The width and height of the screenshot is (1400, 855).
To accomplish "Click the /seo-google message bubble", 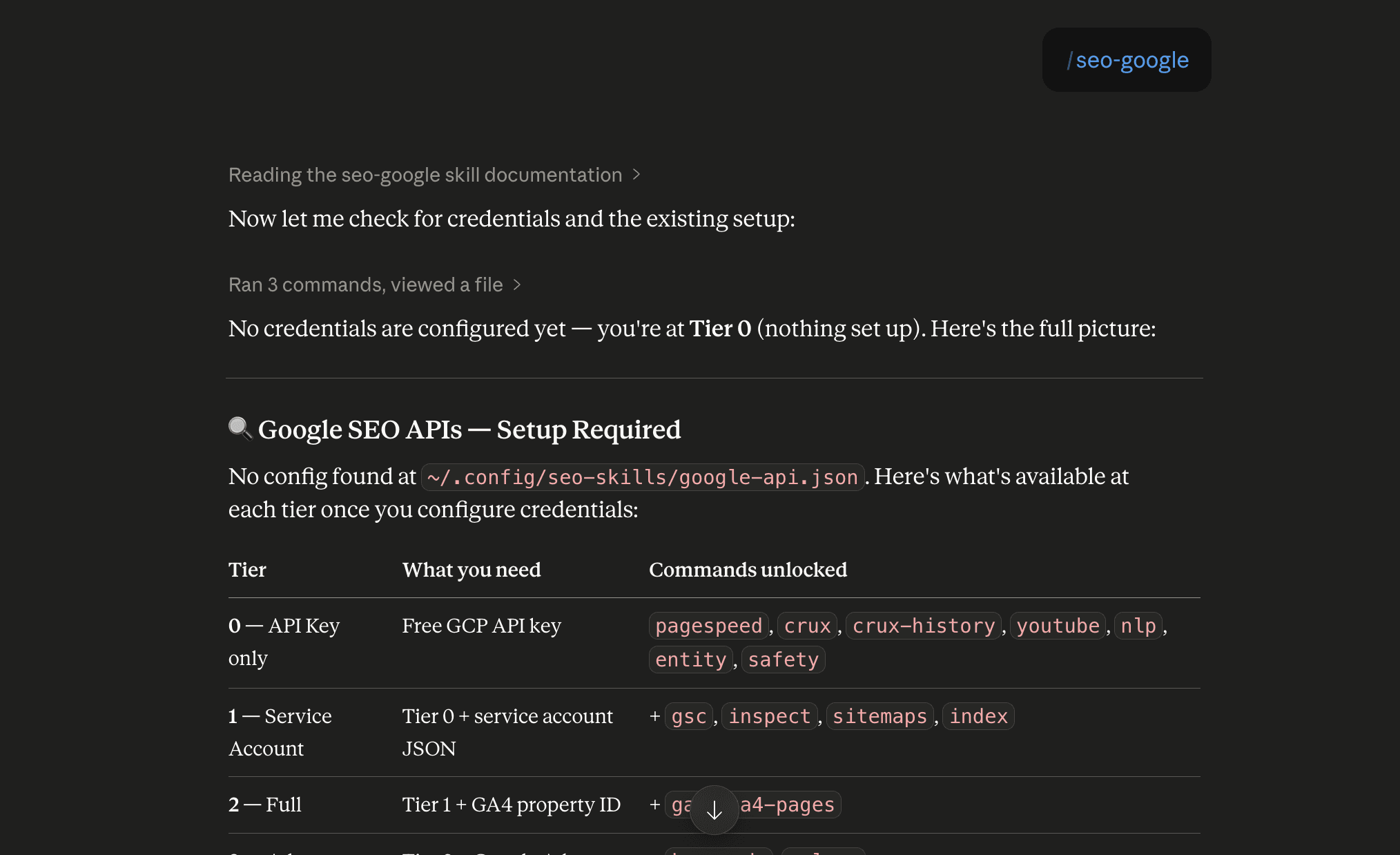I will pyautogui.click(x=1127, y=60).
